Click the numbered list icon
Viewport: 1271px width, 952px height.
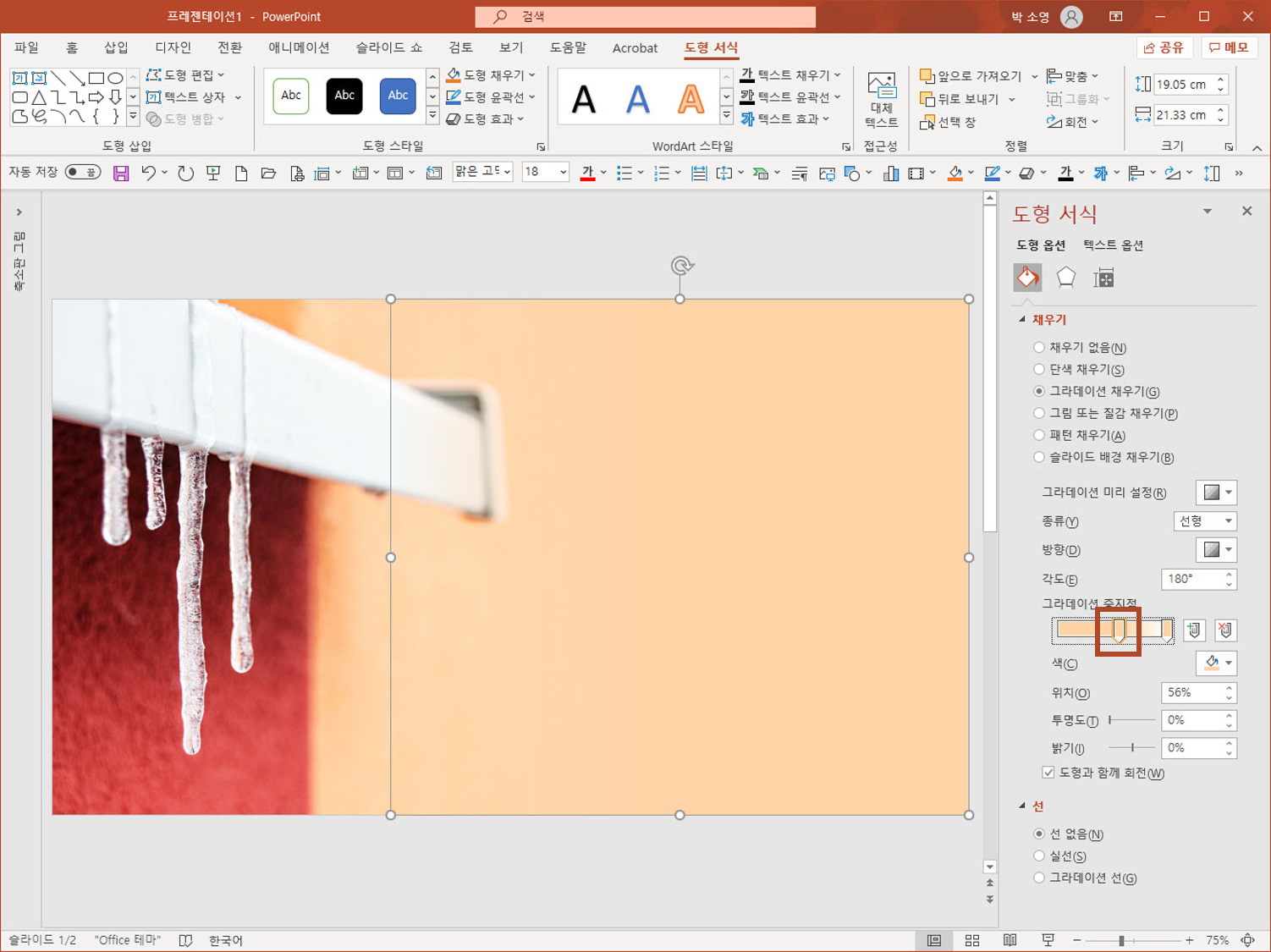tap(662, 173)
